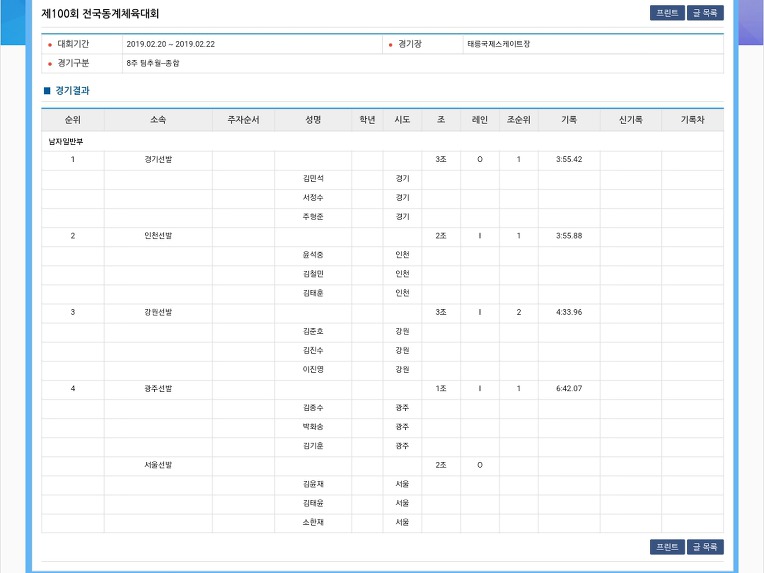Click the 광주선발 team cell
The image size is (764, 573).
(158, 389)
